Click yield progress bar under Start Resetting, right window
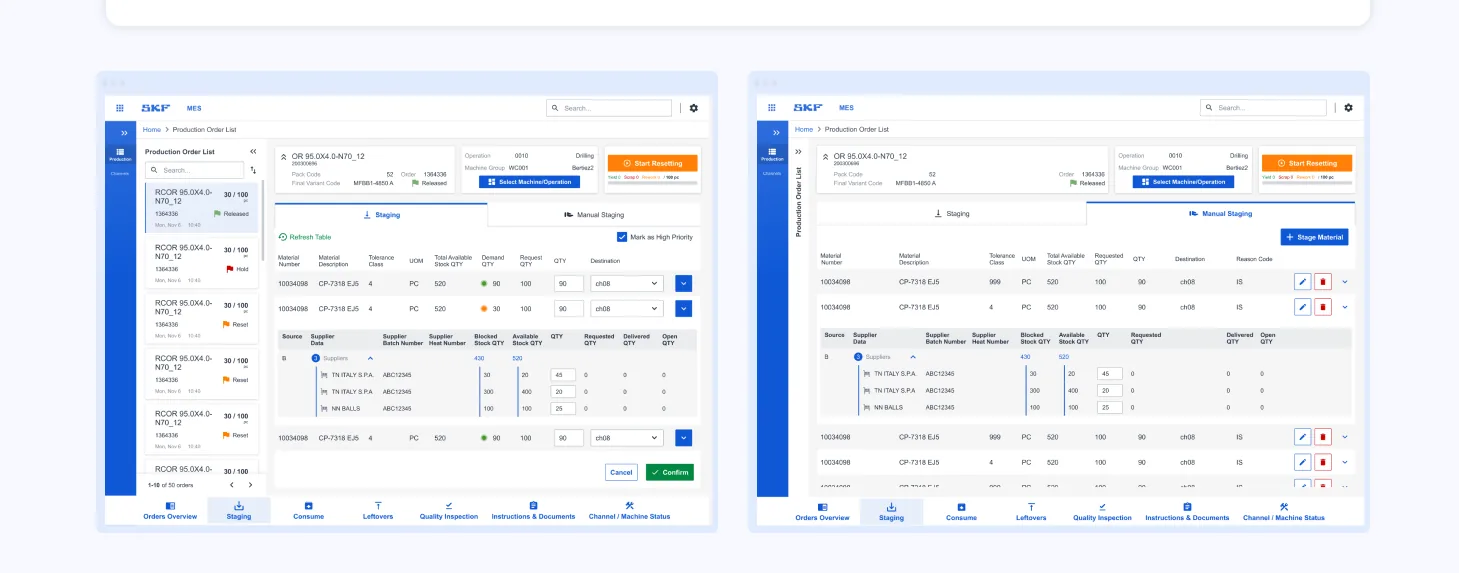The height and width of the screenshot is (573, 1459). pos(1307,183)
